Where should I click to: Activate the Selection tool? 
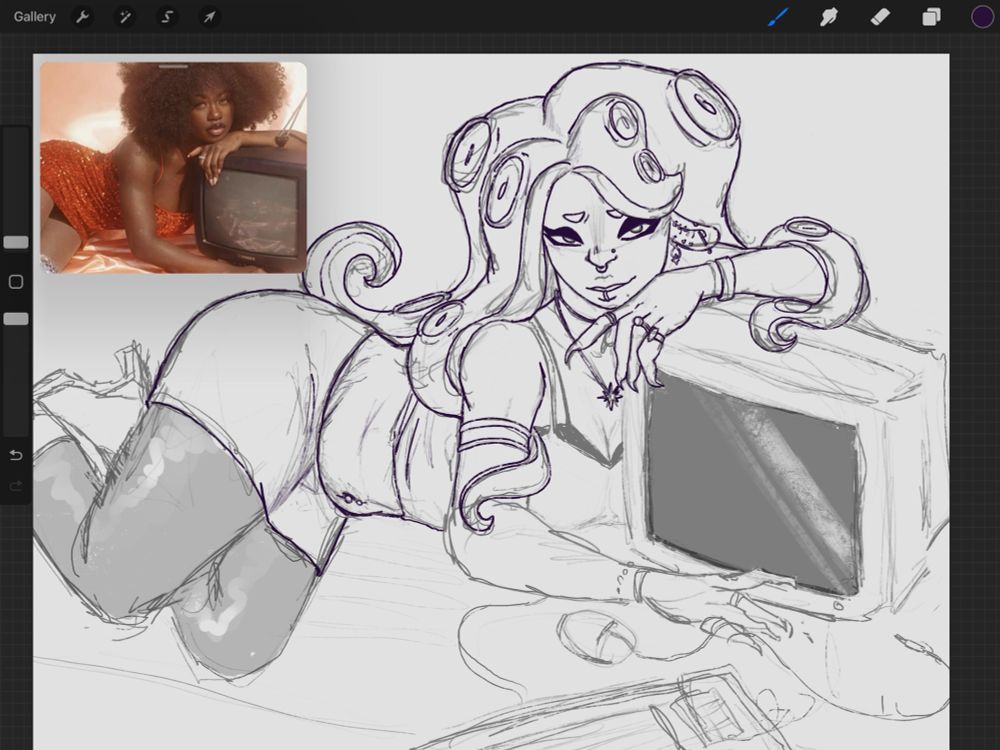click(167, 17)
